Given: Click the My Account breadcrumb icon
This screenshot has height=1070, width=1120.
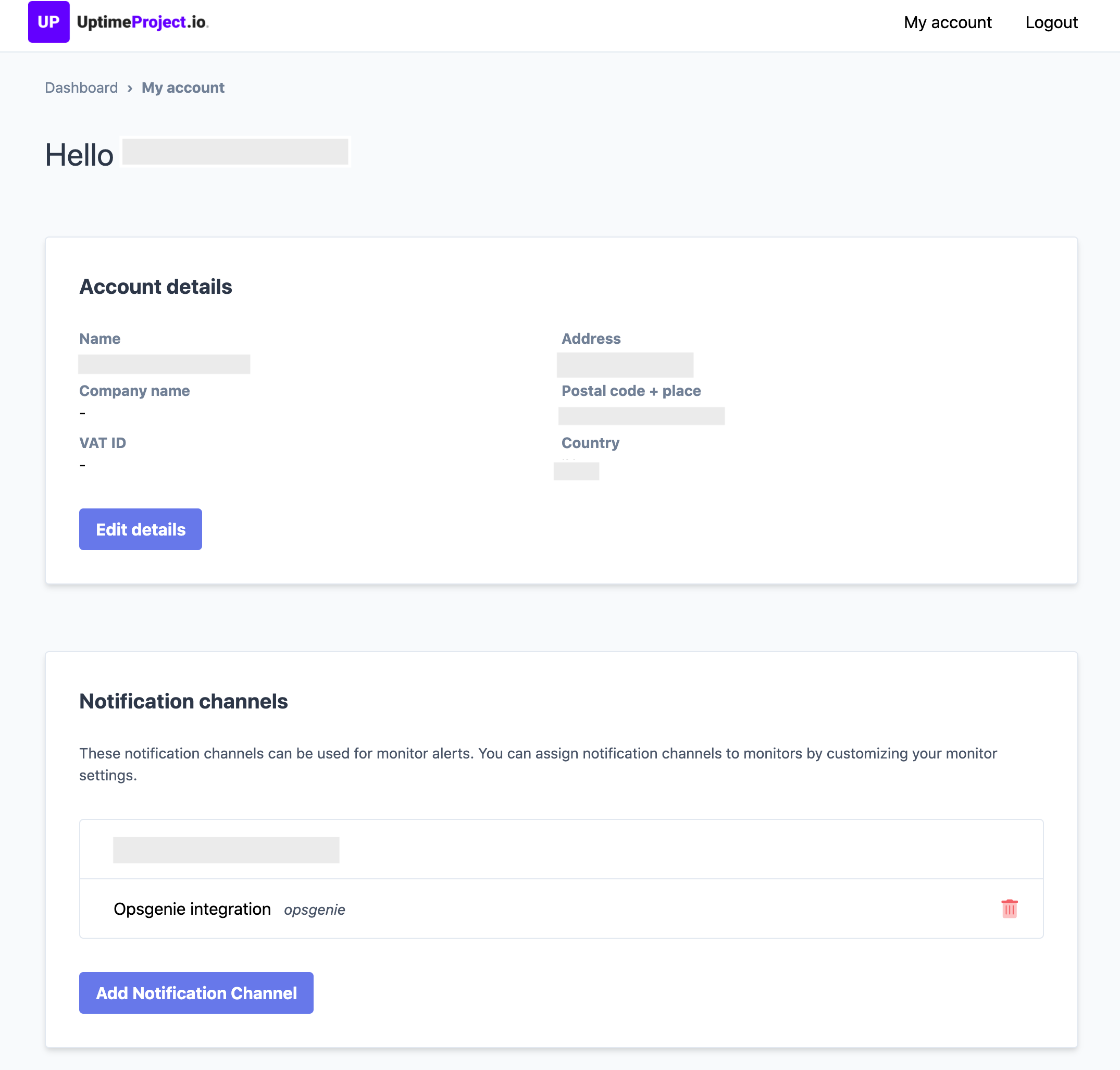Looking at the screenshot, I should click(x=183, y=87).
